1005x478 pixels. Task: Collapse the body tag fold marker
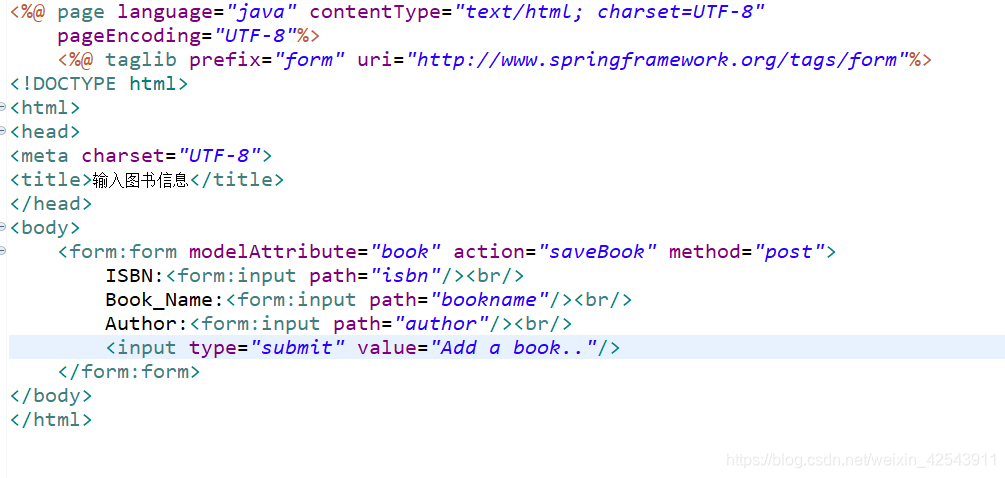tap(3, 227)
